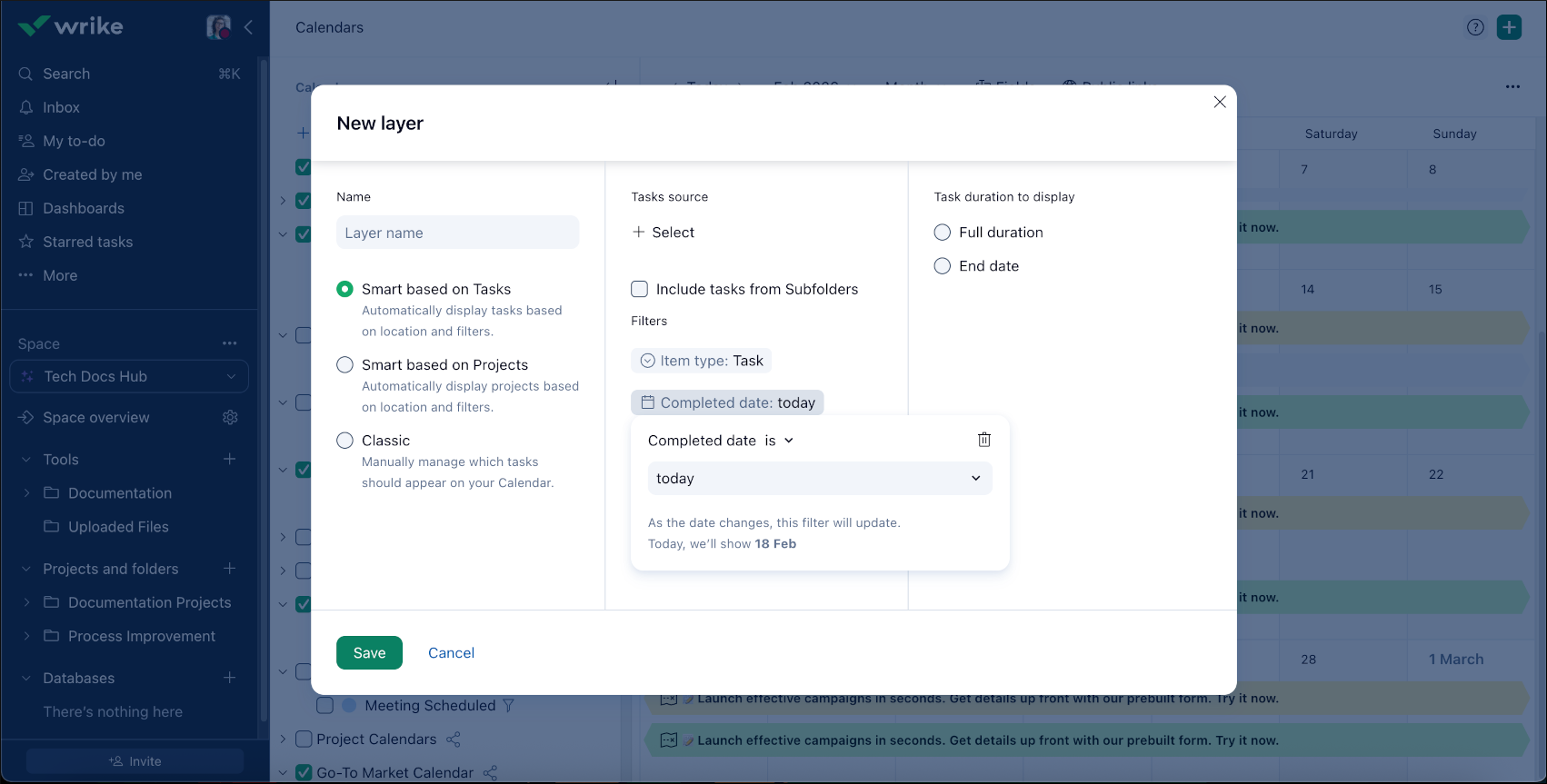Select the Classic layer option
This screenshot has width=1547, height=784.
[344, 441]
